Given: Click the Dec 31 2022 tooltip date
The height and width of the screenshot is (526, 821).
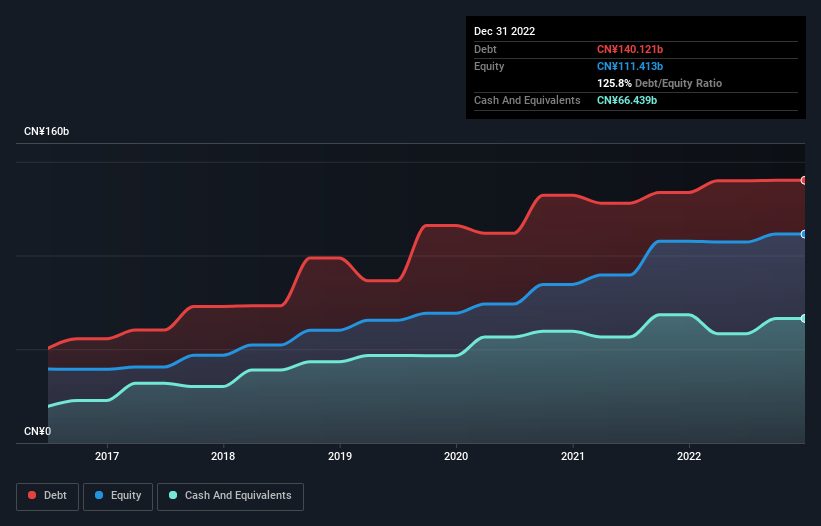Looking at the screenshot, I should coord(505,31).
